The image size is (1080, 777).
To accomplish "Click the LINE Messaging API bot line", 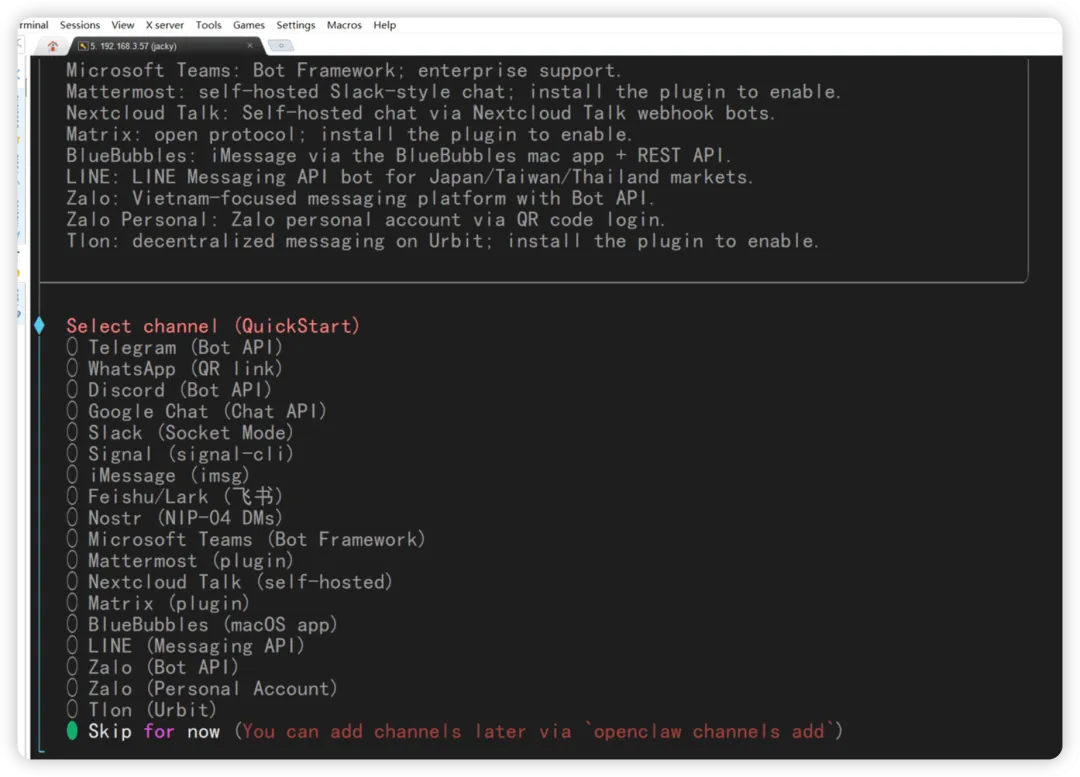I will tap(410, 177).
